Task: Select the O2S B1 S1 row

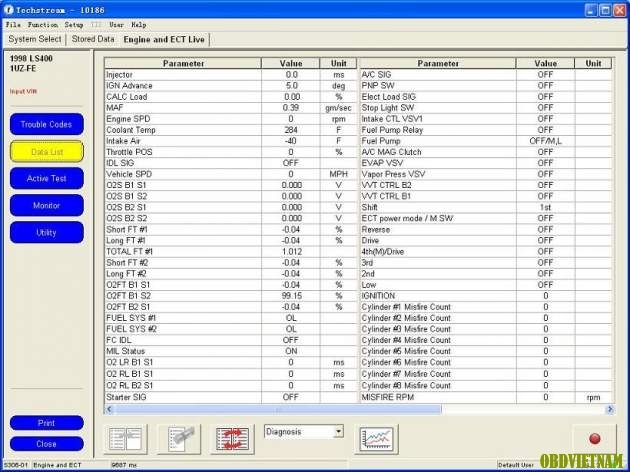Action: point(231,185)
